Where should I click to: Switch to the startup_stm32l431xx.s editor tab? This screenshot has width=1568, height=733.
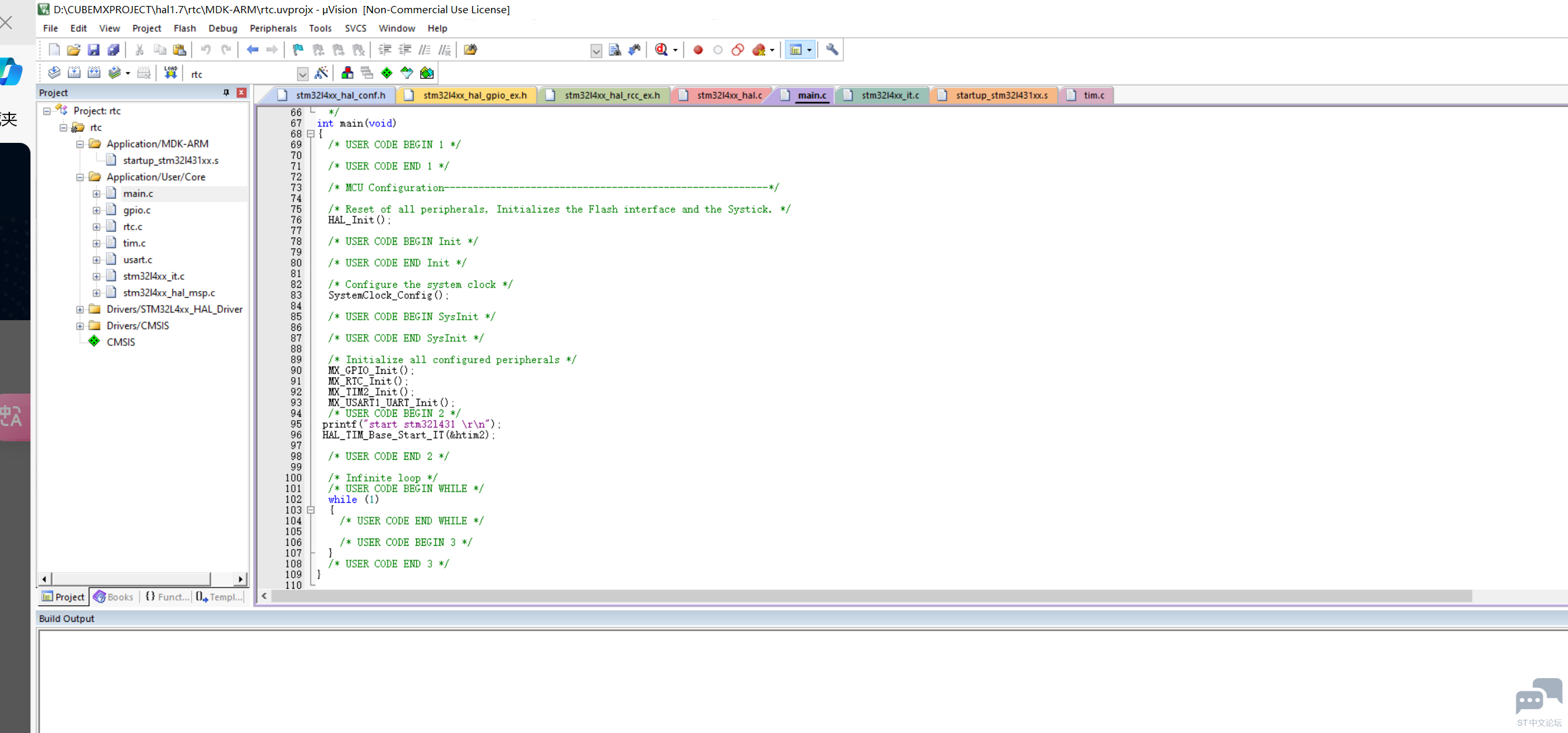(994, 95)
